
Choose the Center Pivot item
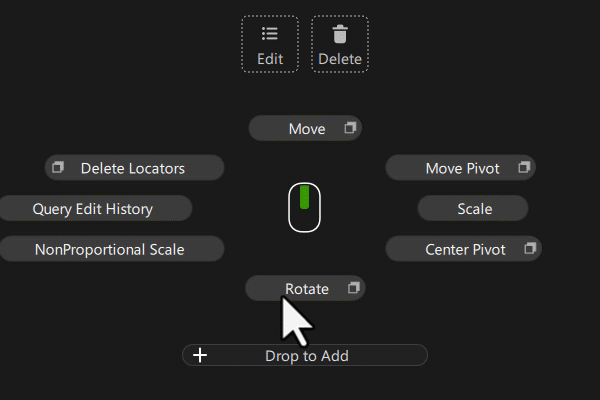(x=464, y=249)
